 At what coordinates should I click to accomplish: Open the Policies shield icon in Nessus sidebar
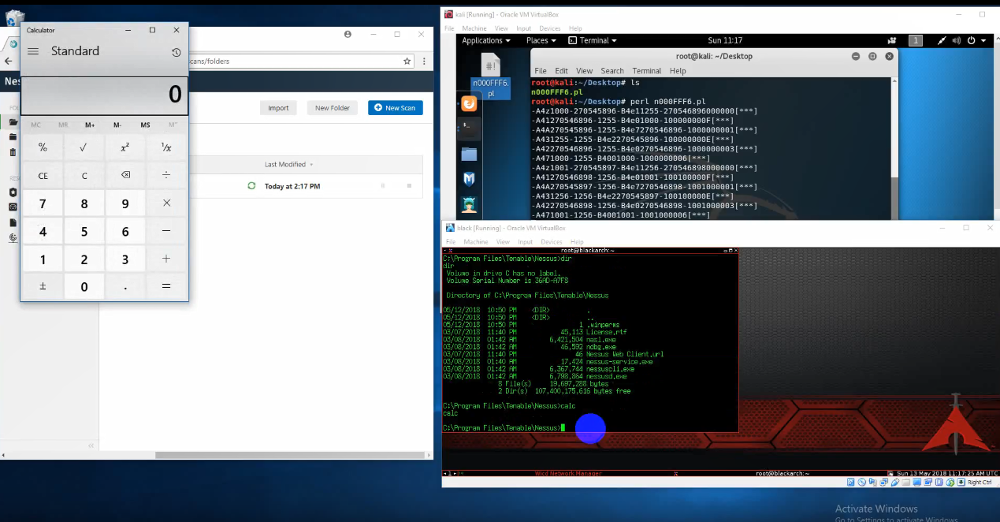13,192
